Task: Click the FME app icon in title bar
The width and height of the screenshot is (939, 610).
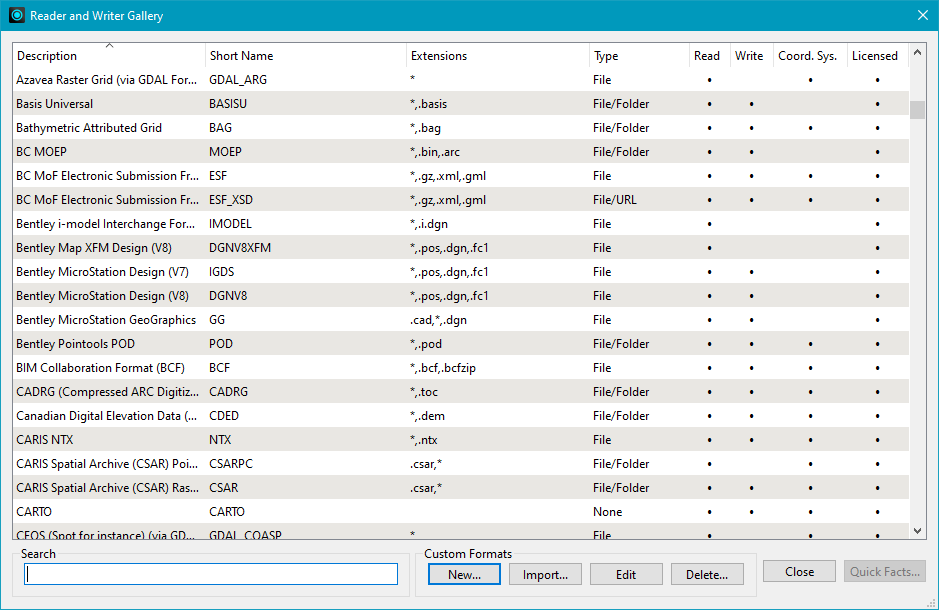Action: (17, 16)
